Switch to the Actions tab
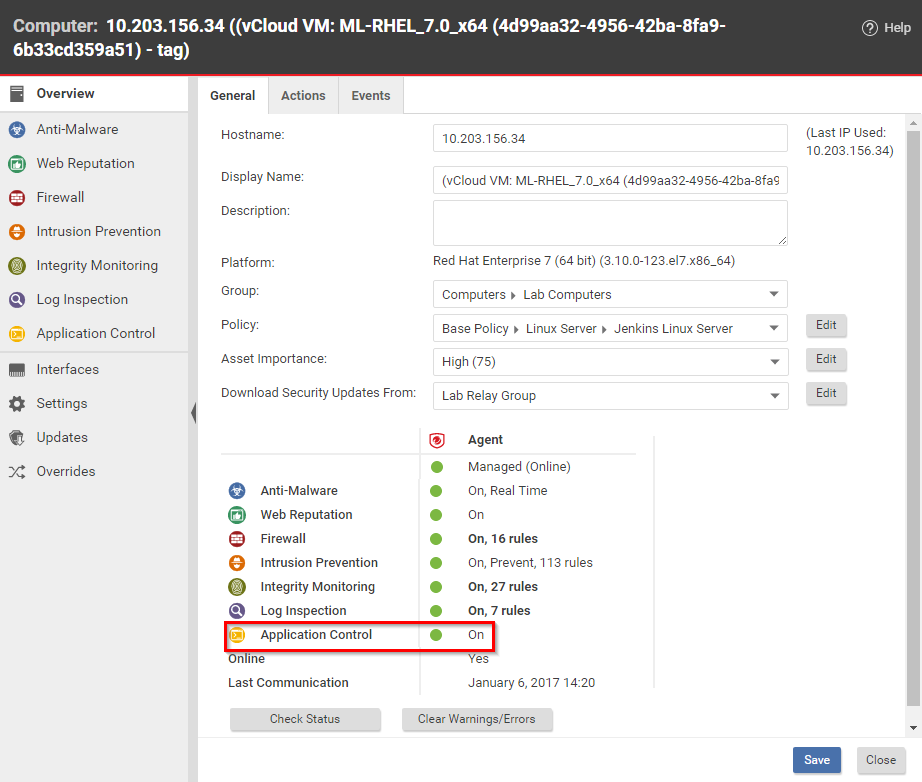The image size is (922, 782). click(x=303, y=95)
